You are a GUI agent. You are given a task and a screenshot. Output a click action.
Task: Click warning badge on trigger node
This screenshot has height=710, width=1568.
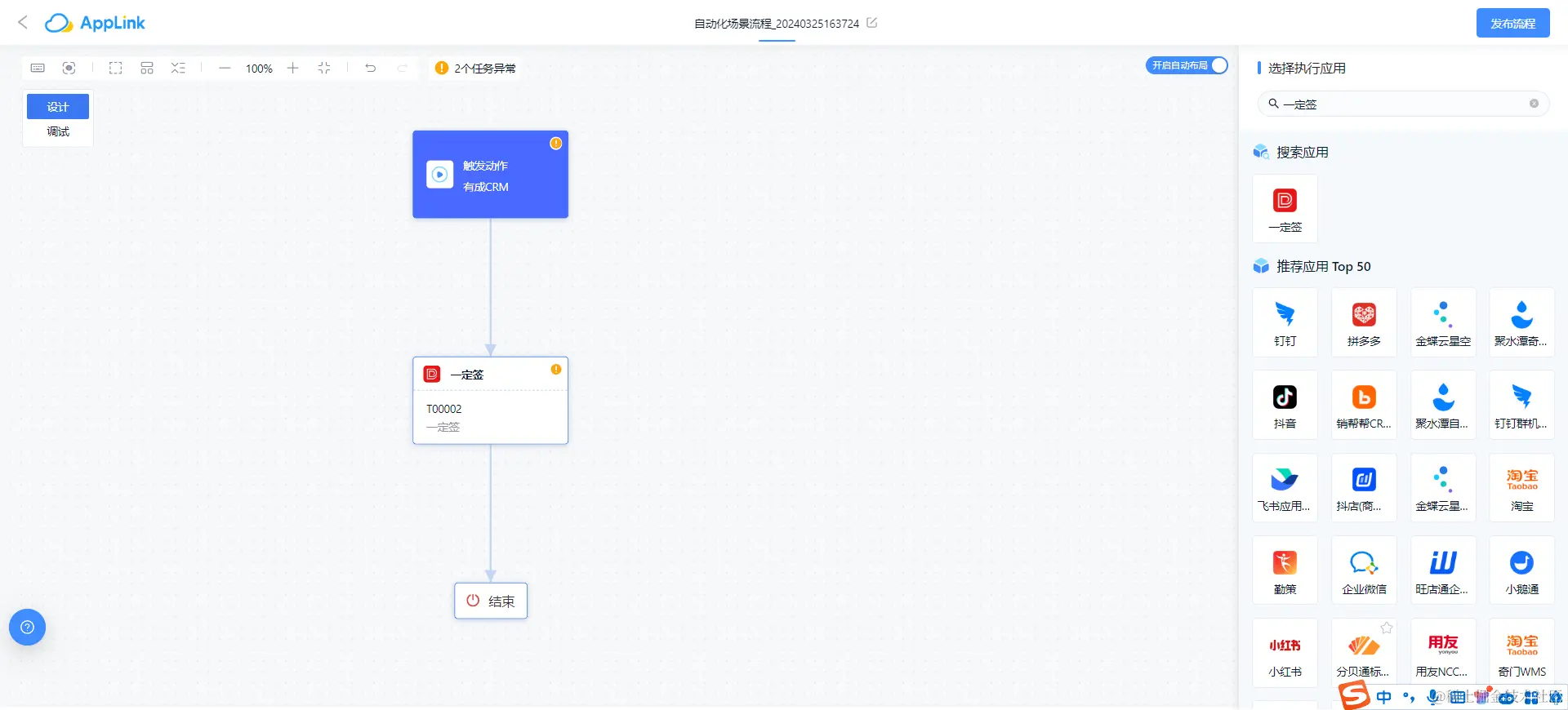coord(555,144)
